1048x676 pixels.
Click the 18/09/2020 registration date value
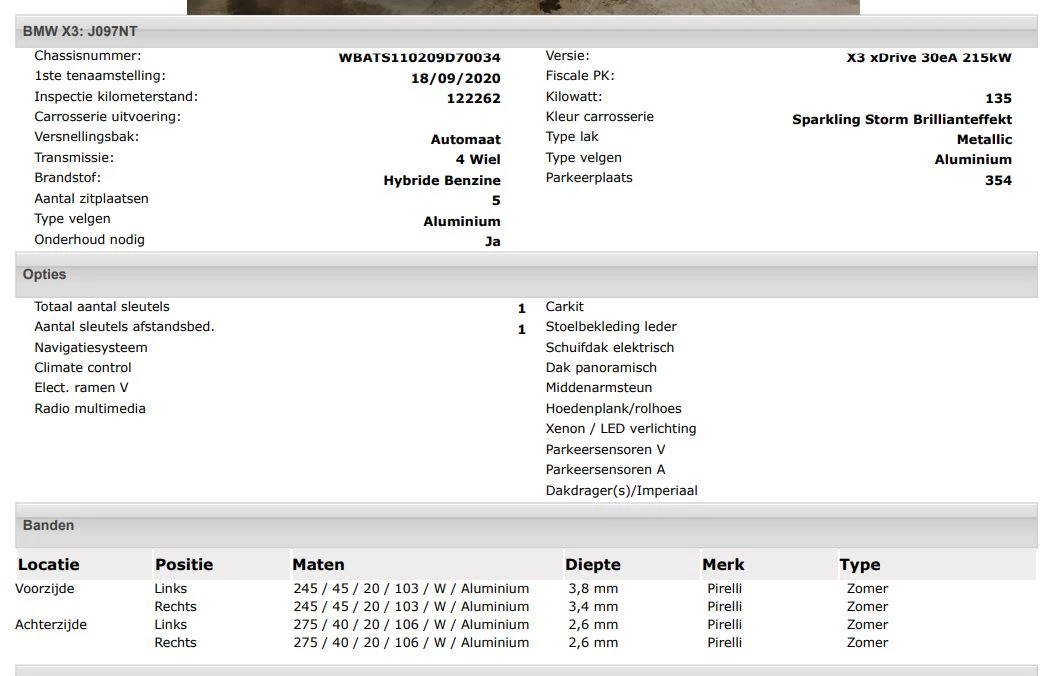point(455,78)
